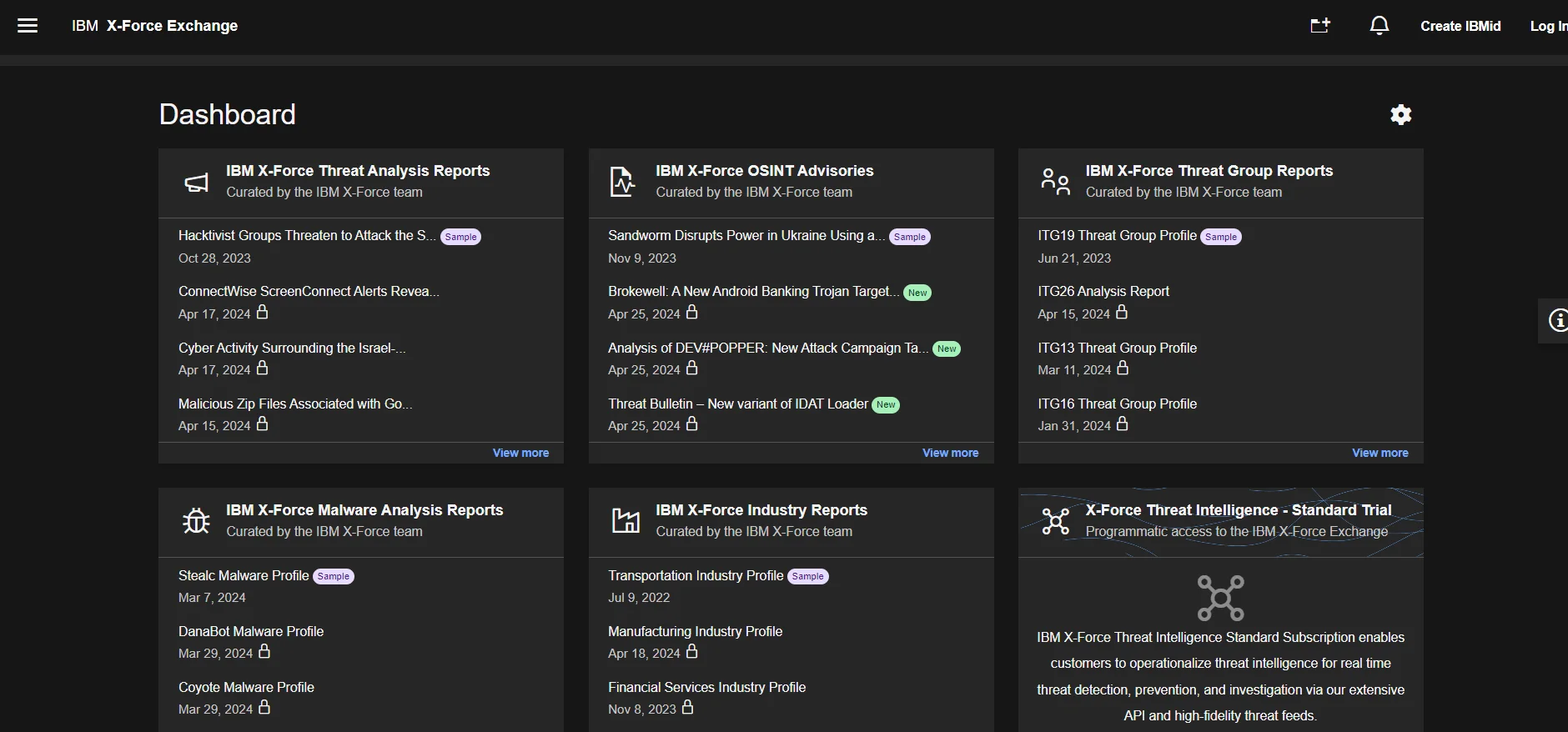Click the new collection folder icon
Image resolution: width=1568 pixels, height=732 pixels.
[1320, 26]
